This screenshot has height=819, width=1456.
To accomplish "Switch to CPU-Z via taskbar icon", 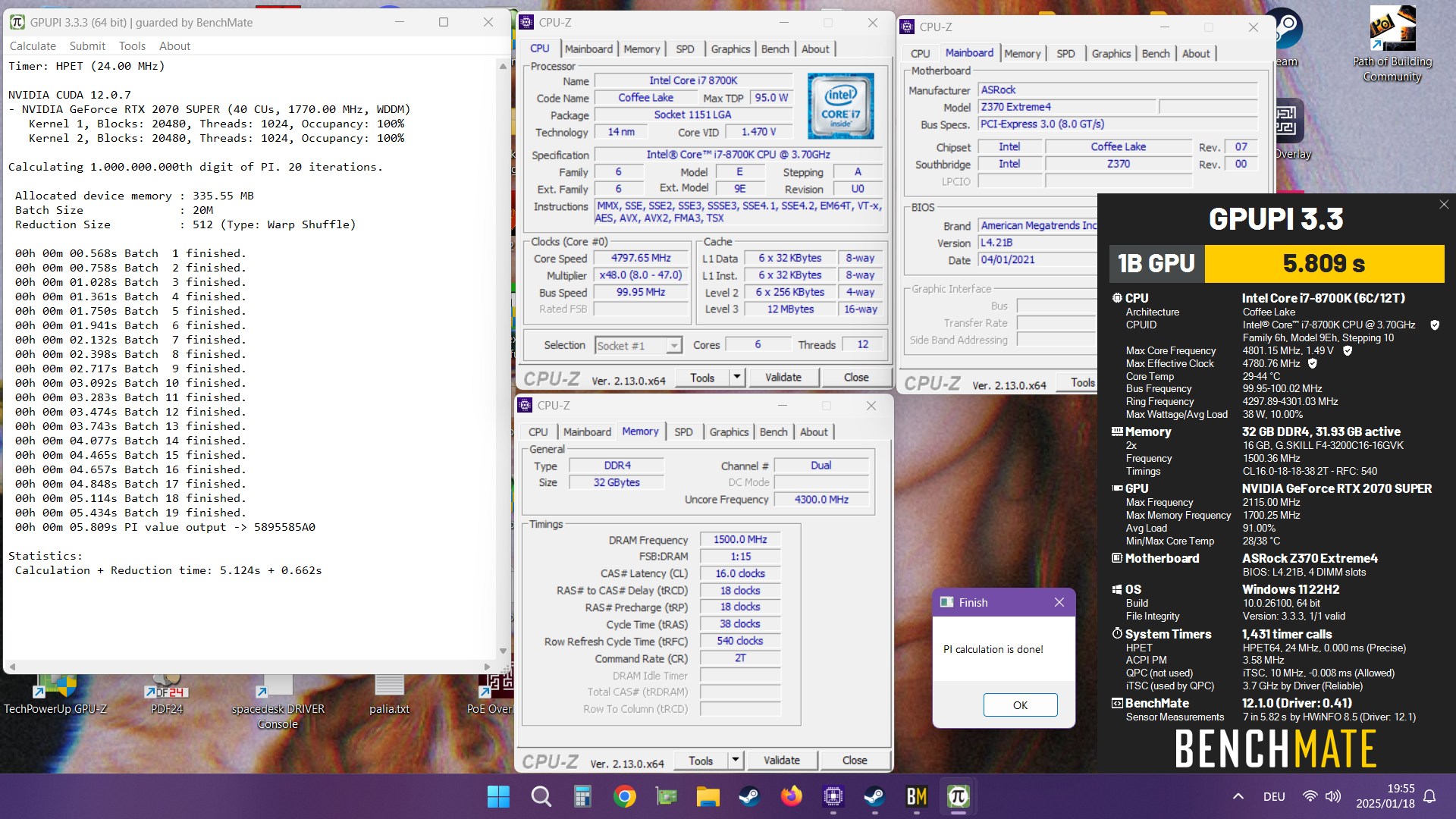I will coord(833,796).
